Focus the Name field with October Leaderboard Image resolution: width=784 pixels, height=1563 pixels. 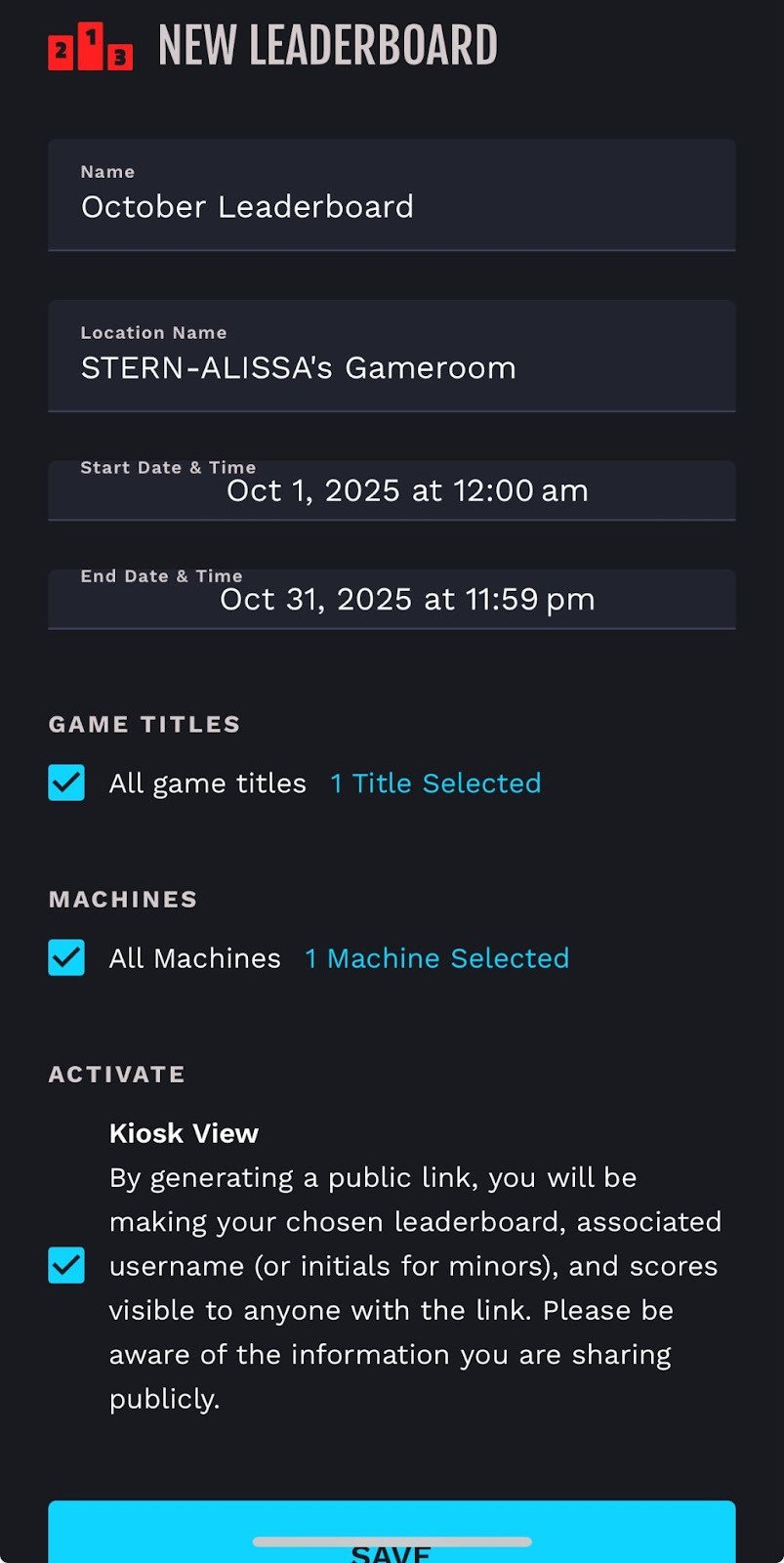coord(391,195)
